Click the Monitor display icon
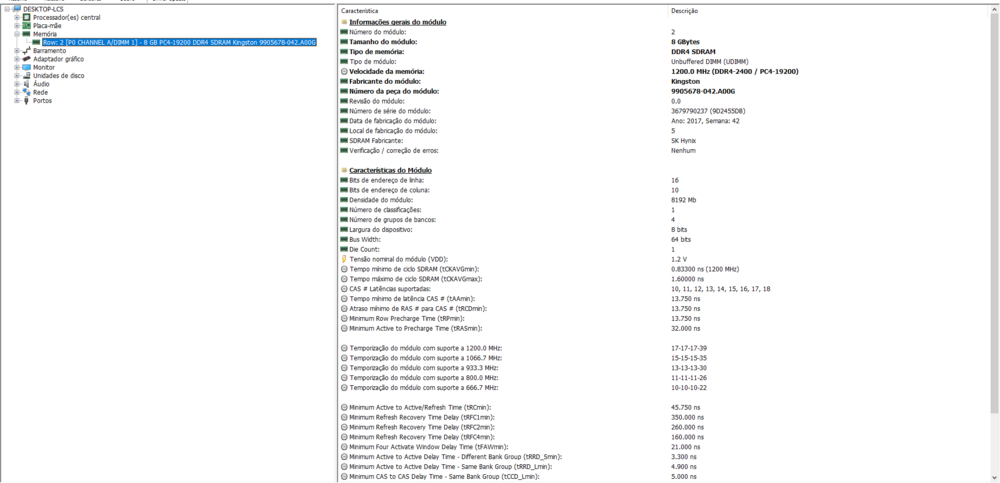Viewport: 1000px width, 483px height. [26, 67]
